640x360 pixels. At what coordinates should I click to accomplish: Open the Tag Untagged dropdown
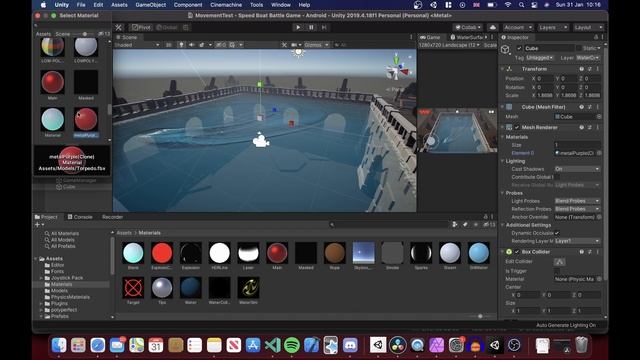(540, 58)
